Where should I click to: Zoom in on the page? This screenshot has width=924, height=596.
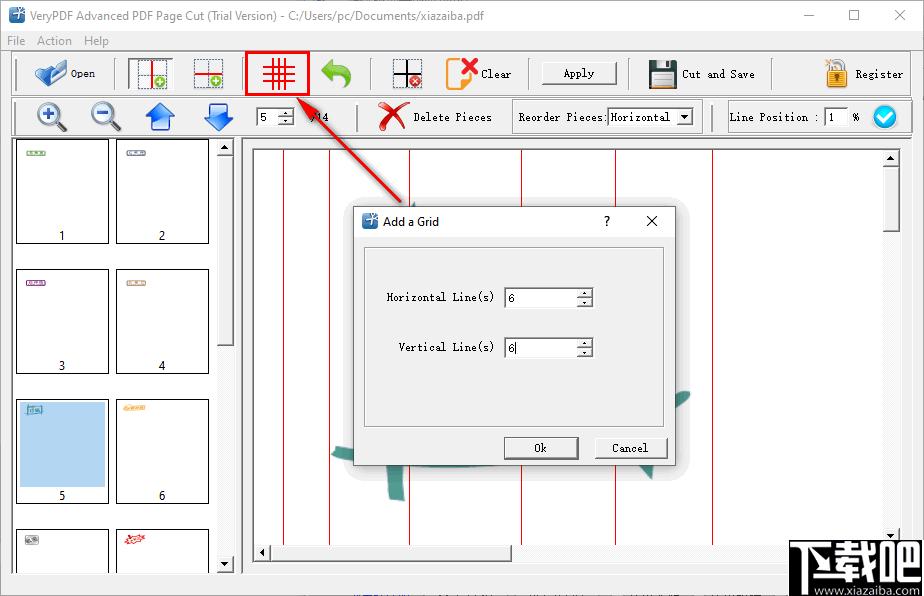click(x=51, y=117)
